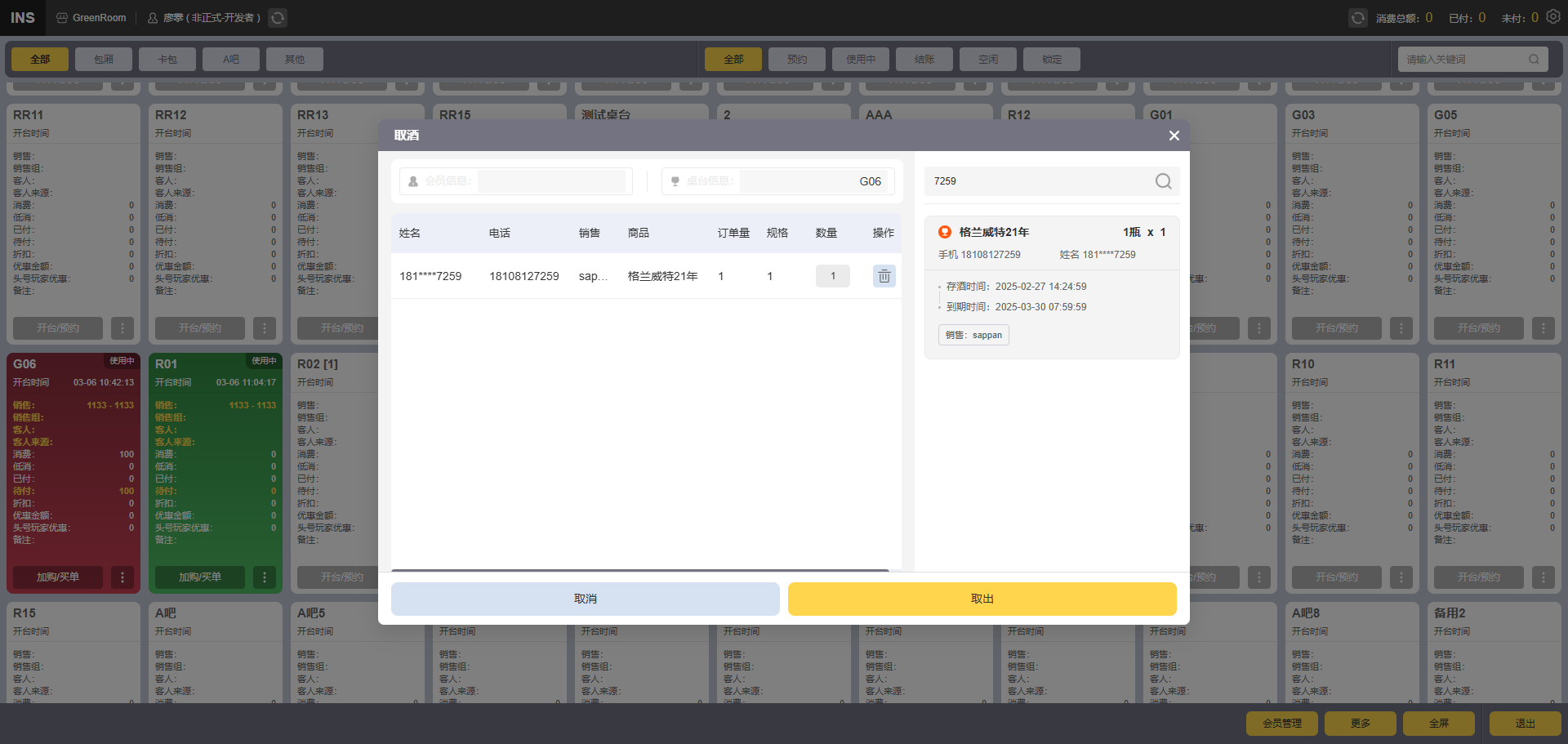Open three-dot menu on RR12 card

pyautogui.click(x=265, y=328)
